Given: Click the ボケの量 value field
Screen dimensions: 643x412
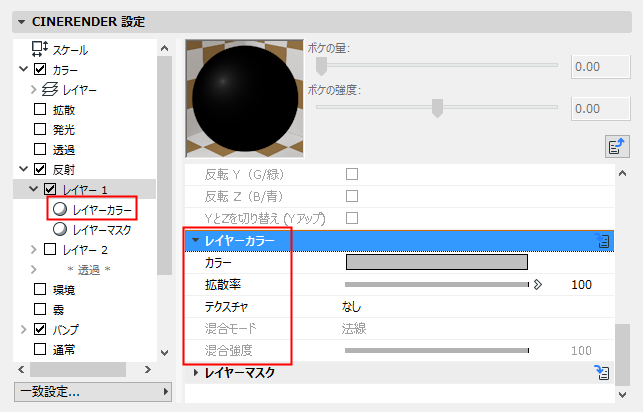Looking at the screenshot, I should tap(601, 66).
